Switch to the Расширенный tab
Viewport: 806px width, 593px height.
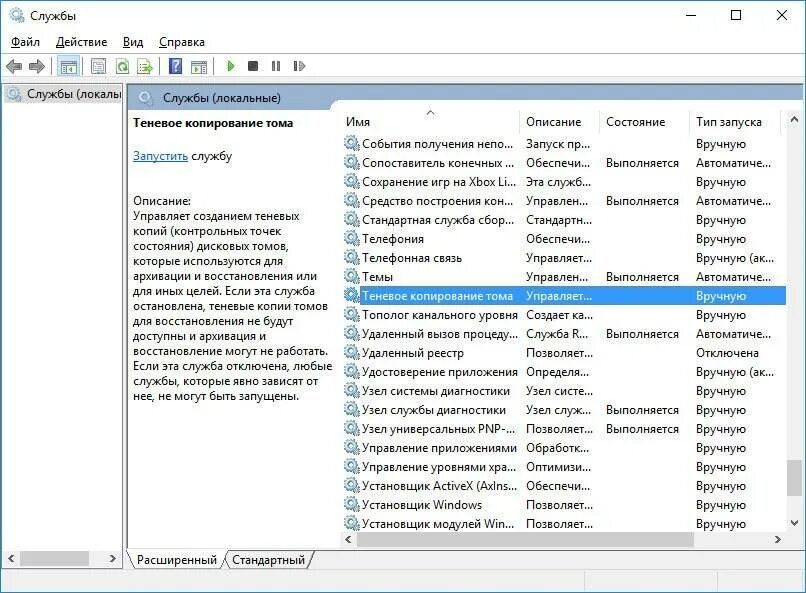[176, 560]
